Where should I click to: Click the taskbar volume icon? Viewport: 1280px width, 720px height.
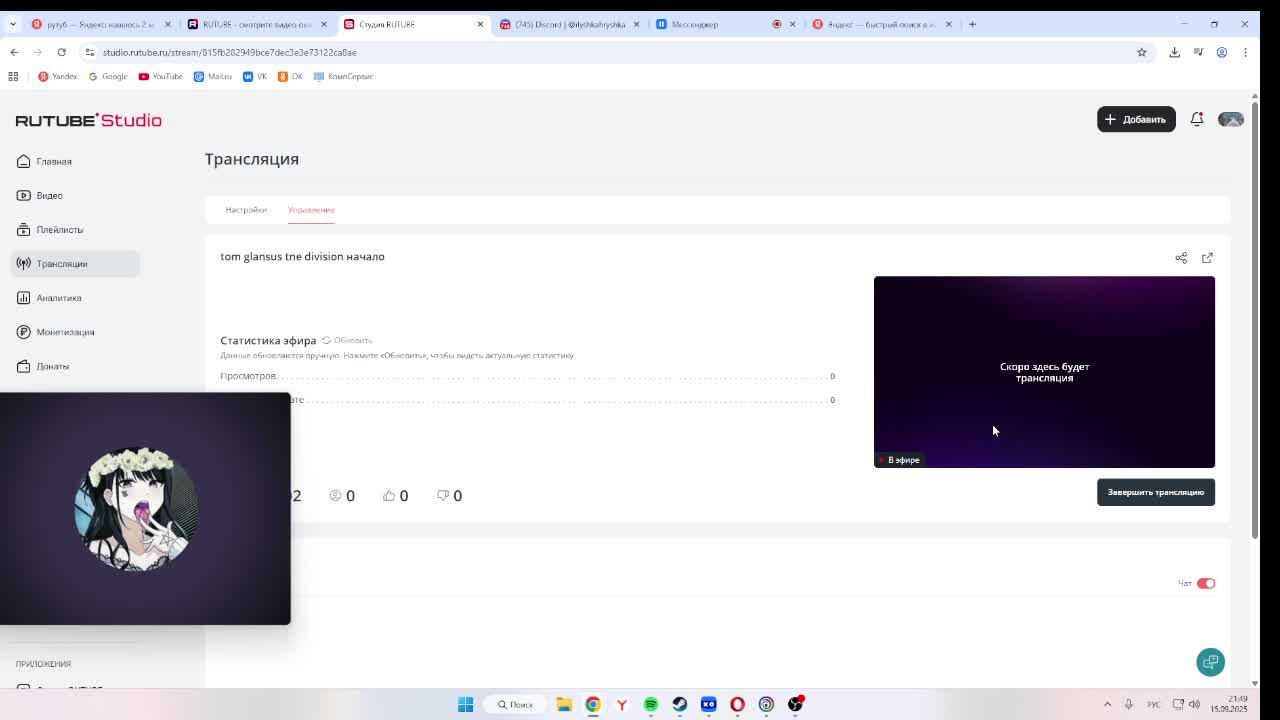click(x=1194, y=704)
